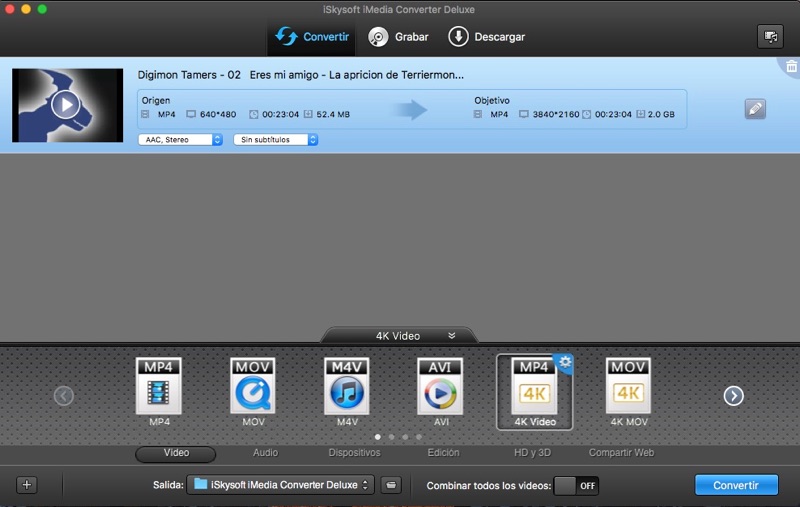Click the source size 52.4 MB
This screenshot has width=800, height=507.
pos(333,114)
